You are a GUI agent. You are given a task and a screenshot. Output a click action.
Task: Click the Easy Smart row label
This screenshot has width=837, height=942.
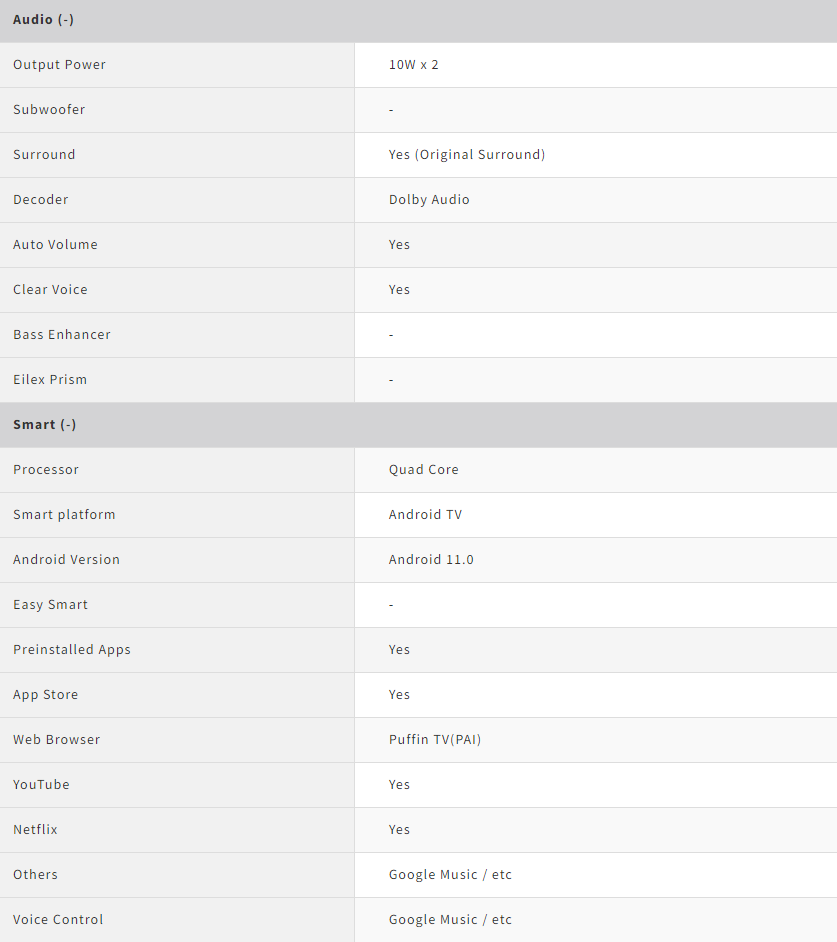point(50,605)
